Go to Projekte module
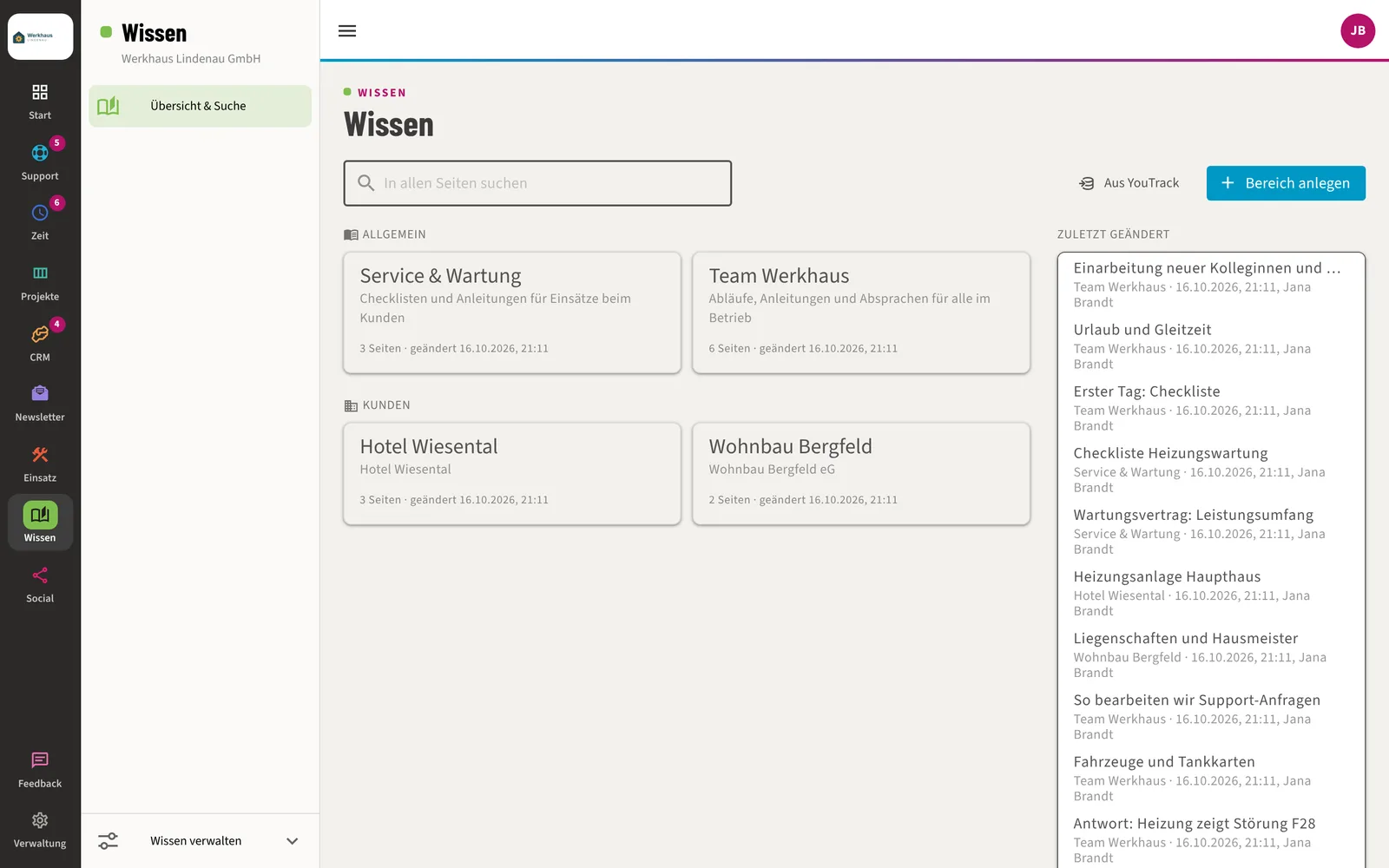The width and height of the screenshot is (1389, 868). pos(40,283)
